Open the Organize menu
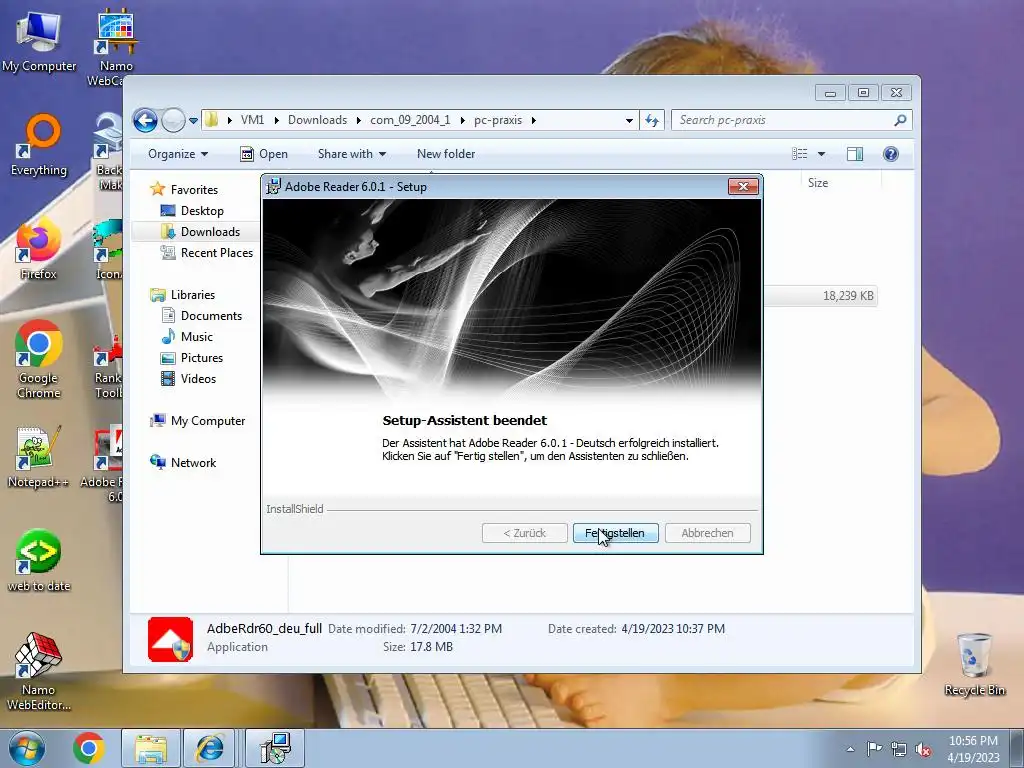Viewport: 1024px width, 768px height. [178, 154]
